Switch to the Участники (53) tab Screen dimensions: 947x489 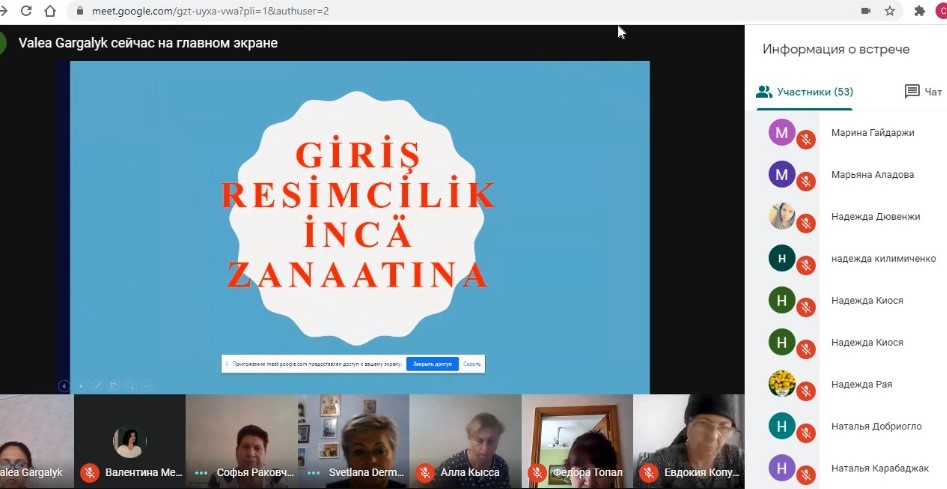(x=805, y=92)
